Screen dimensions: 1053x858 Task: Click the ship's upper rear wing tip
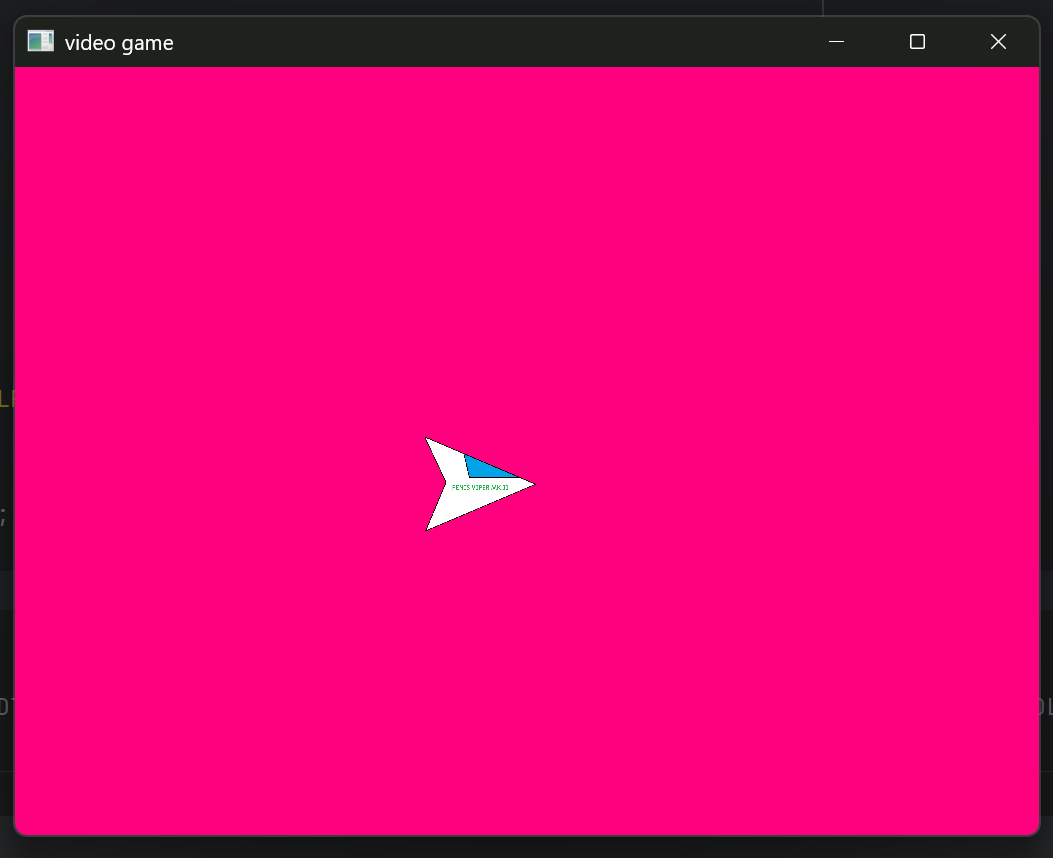[428, 440]
